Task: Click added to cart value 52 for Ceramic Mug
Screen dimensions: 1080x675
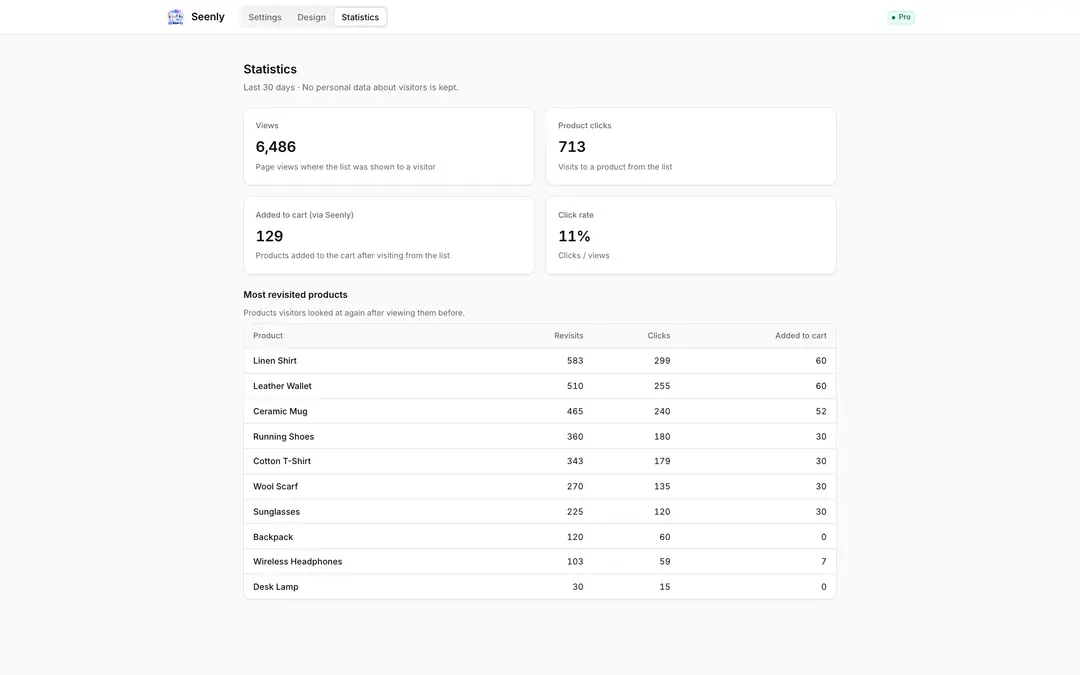Action: (821, 411)
